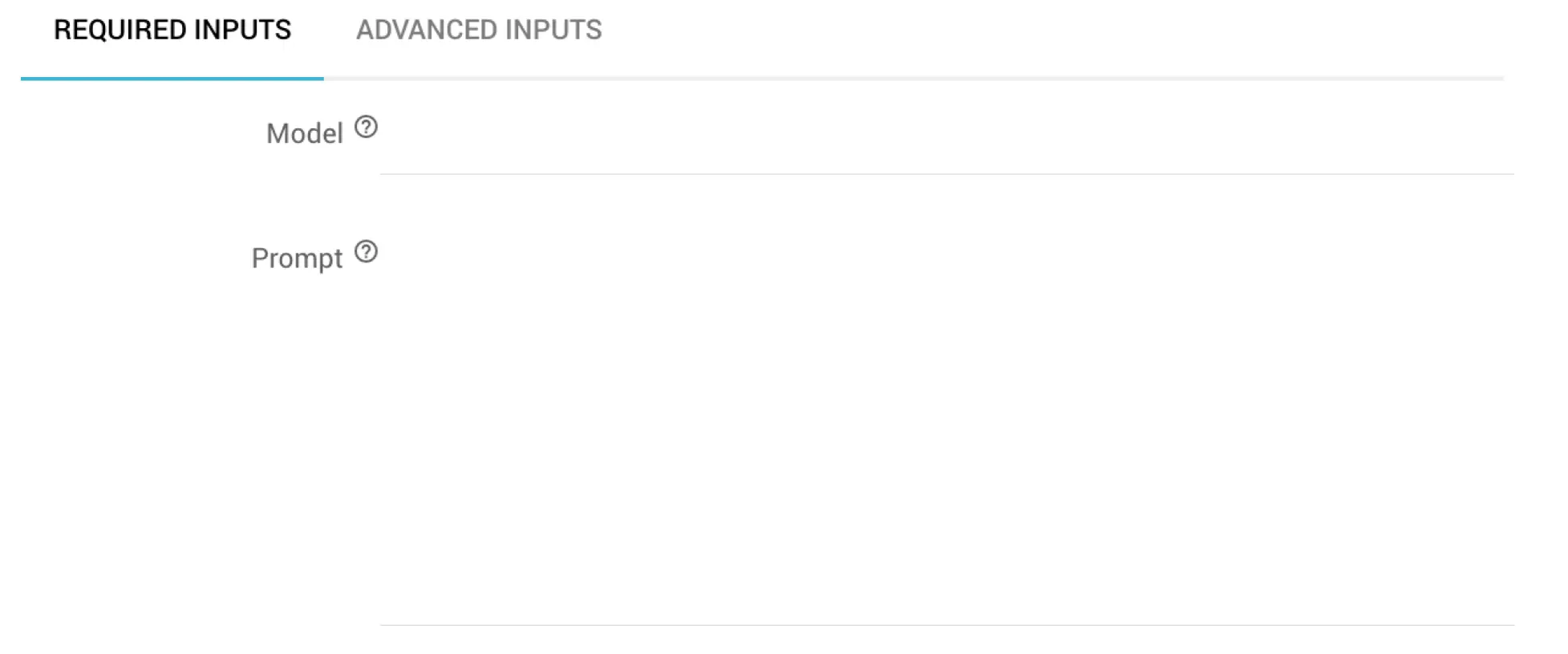Open the Model field's question mark tooltip

click(x=366, y=127)
